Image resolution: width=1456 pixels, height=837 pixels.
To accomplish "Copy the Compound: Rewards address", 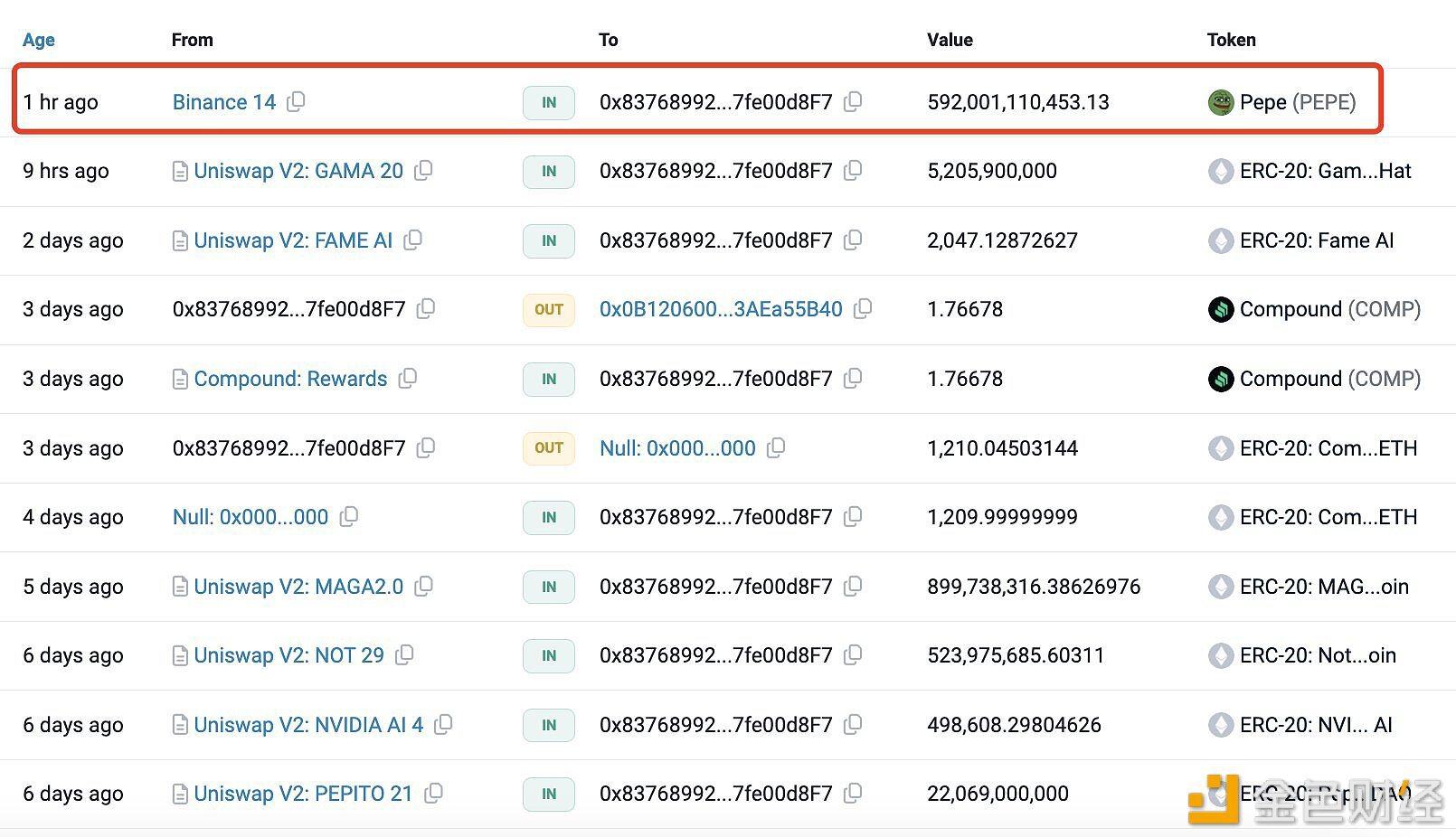I will (408, 378).
